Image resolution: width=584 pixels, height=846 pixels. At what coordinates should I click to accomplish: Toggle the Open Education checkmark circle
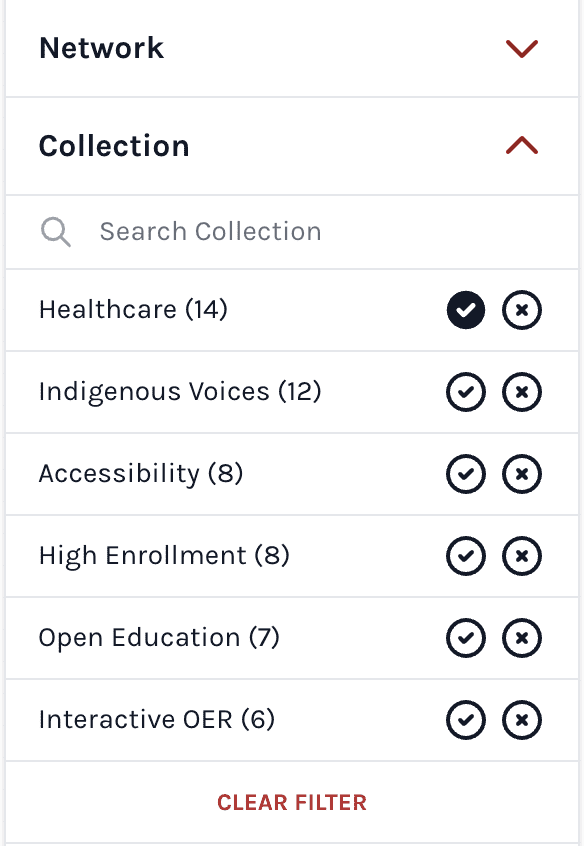tap(466, 638)
